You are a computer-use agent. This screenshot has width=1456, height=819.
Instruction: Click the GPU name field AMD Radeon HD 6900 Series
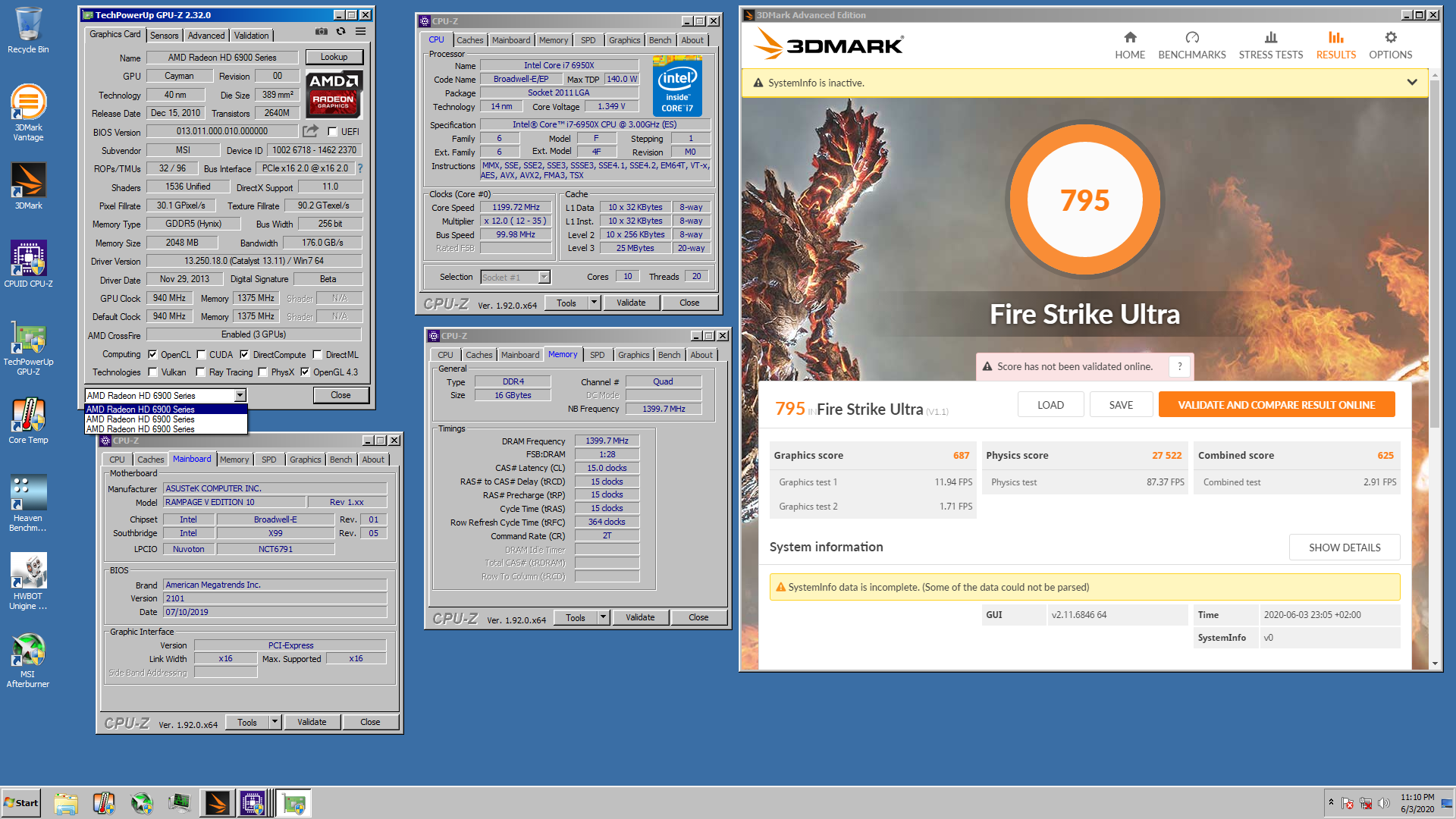coord(222,58)
